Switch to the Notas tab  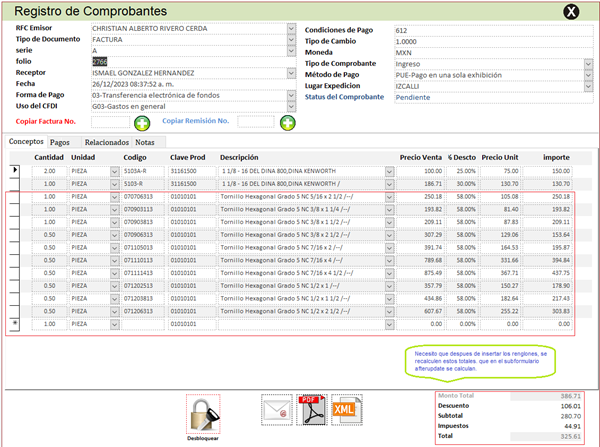[x=145, y=143]
